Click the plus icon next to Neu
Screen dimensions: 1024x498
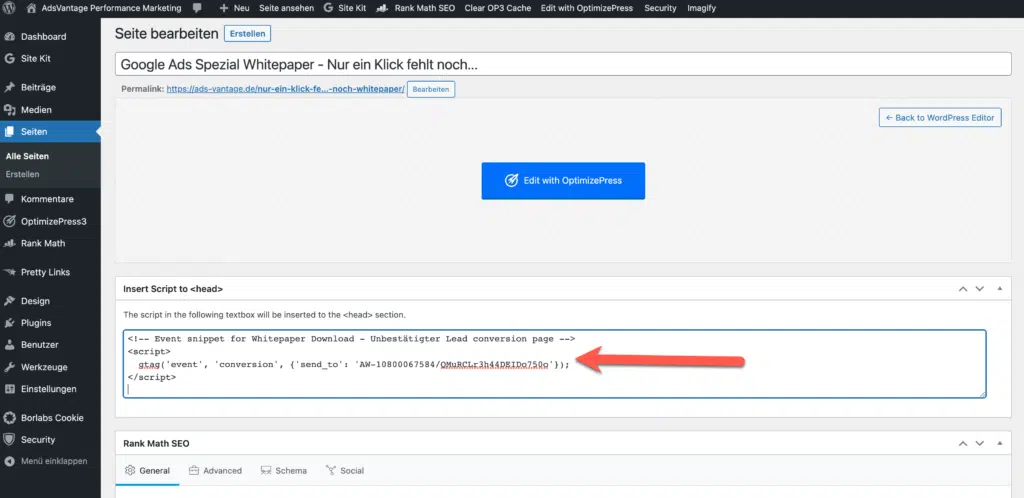coord(224,8)
